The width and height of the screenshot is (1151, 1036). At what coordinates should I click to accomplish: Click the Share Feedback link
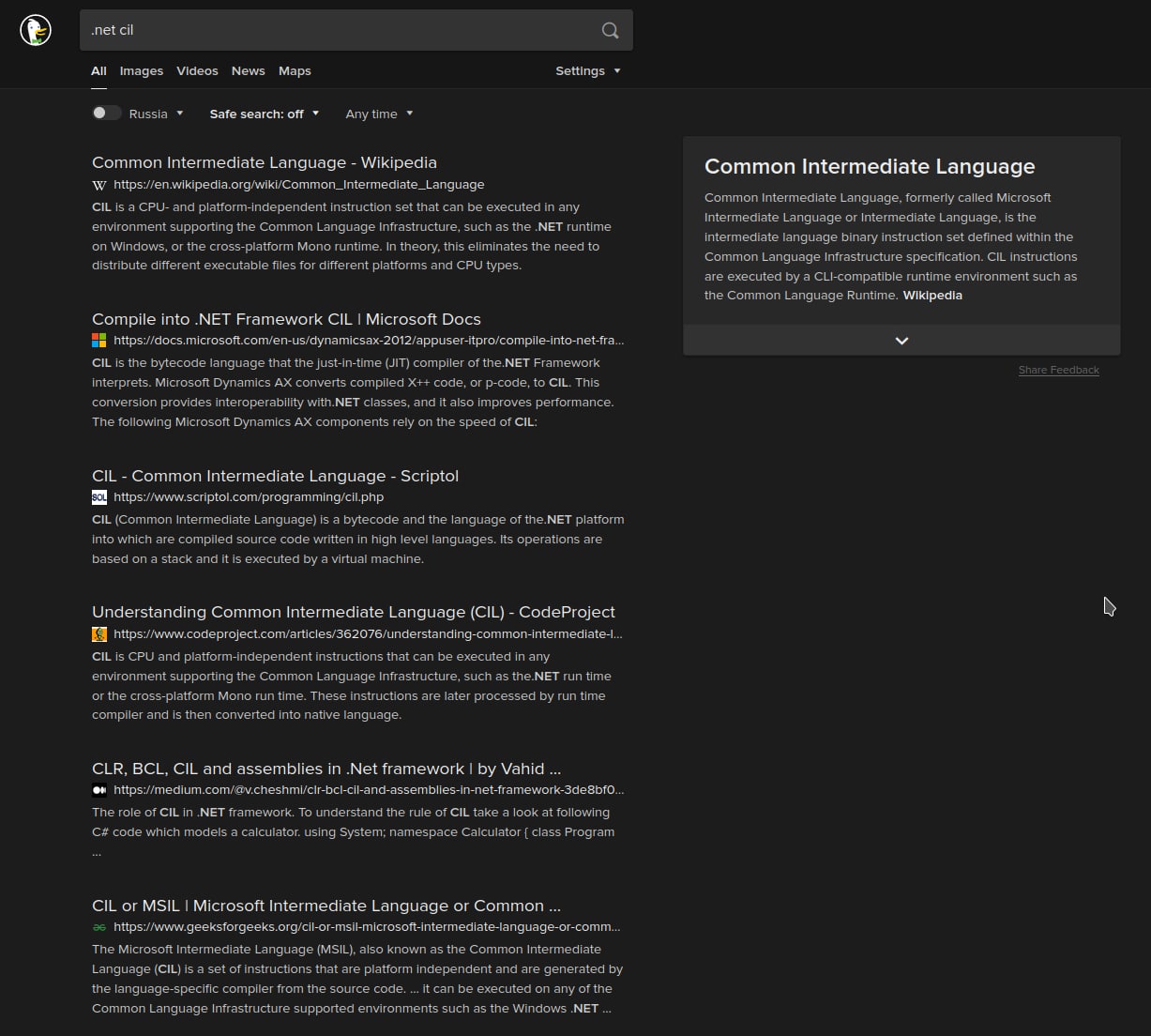(1059, 370)
